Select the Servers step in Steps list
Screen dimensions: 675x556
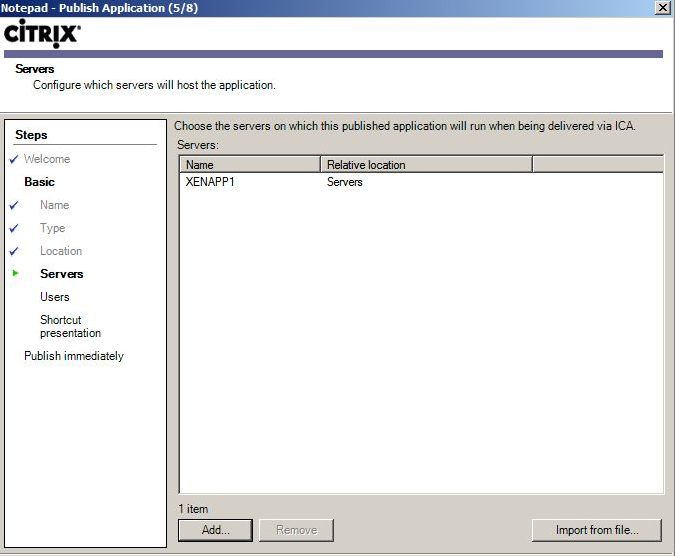click(62, 274)
